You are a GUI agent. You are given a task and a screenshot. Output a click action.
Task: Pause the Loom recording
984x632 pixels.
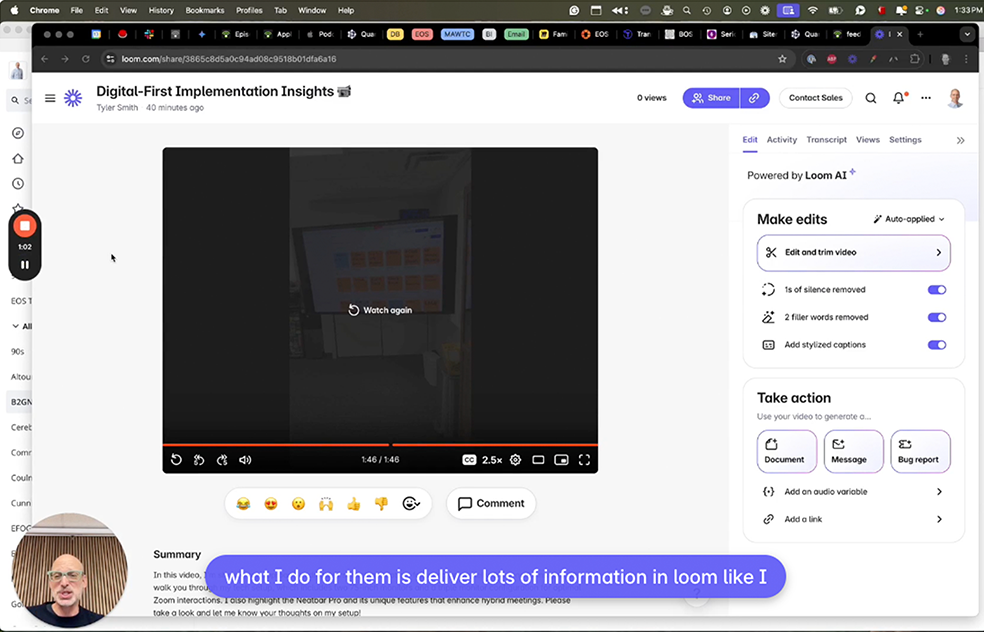(x=24, y=265)
